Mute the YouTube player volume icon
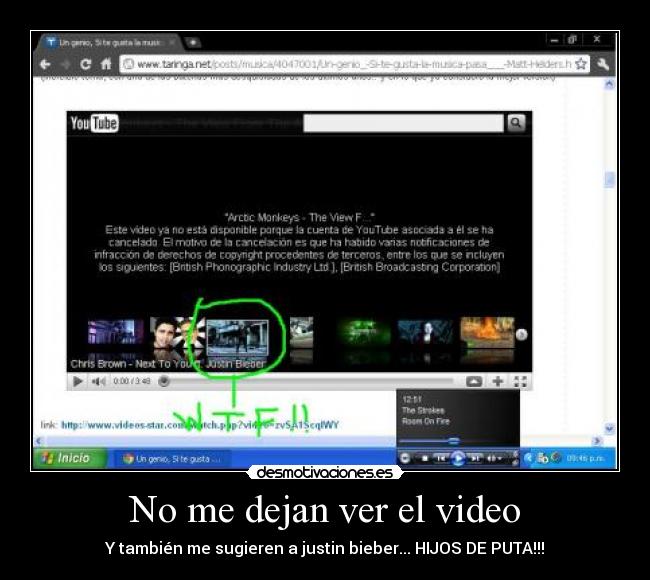 (x=98, y=381)
